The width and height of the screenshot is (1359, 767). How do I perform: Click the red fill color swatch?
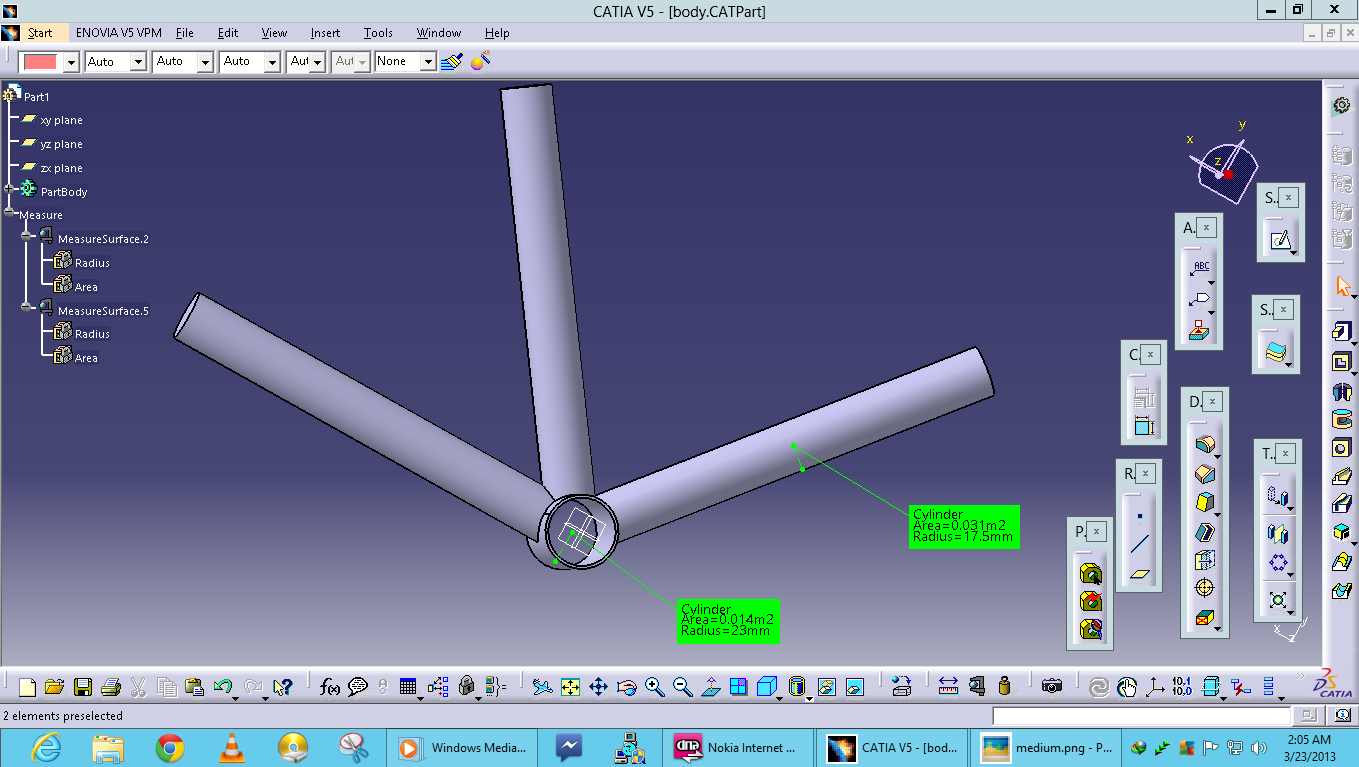(x=40, y=62)
